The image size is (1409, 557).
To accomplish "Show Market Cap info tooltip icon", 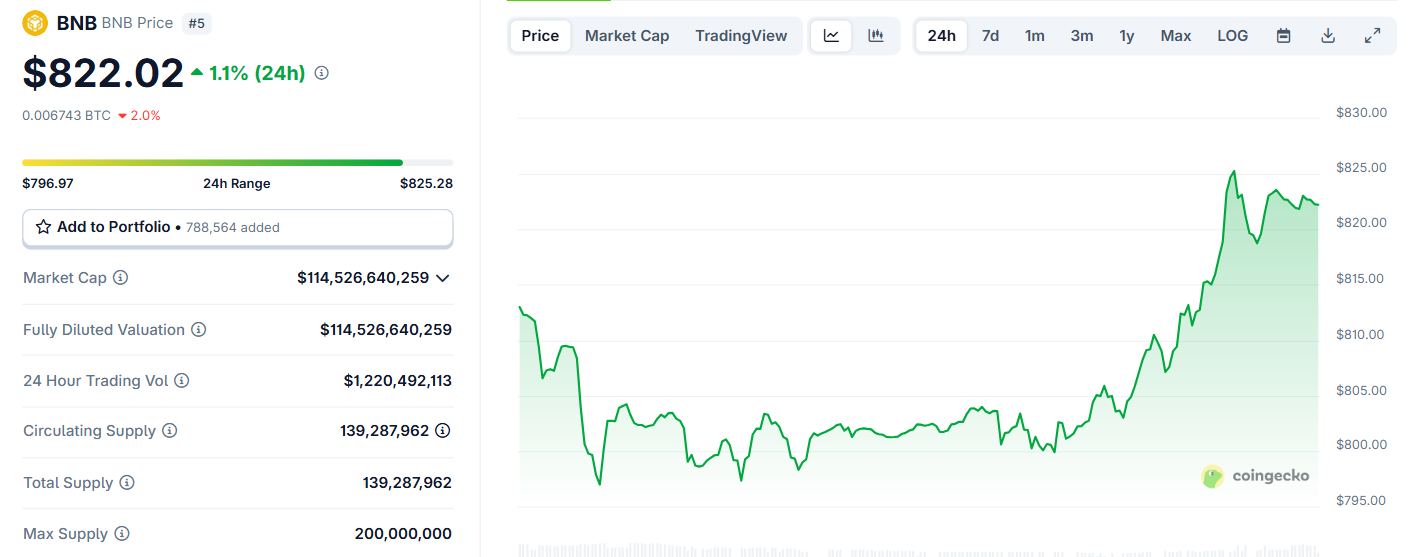I will point(121,278).
